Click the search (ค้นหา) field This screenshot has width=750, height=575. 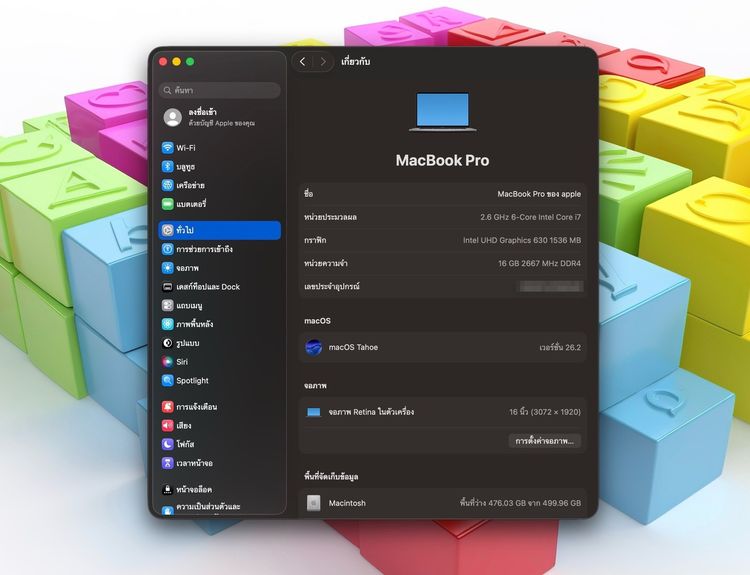[219, 90]
